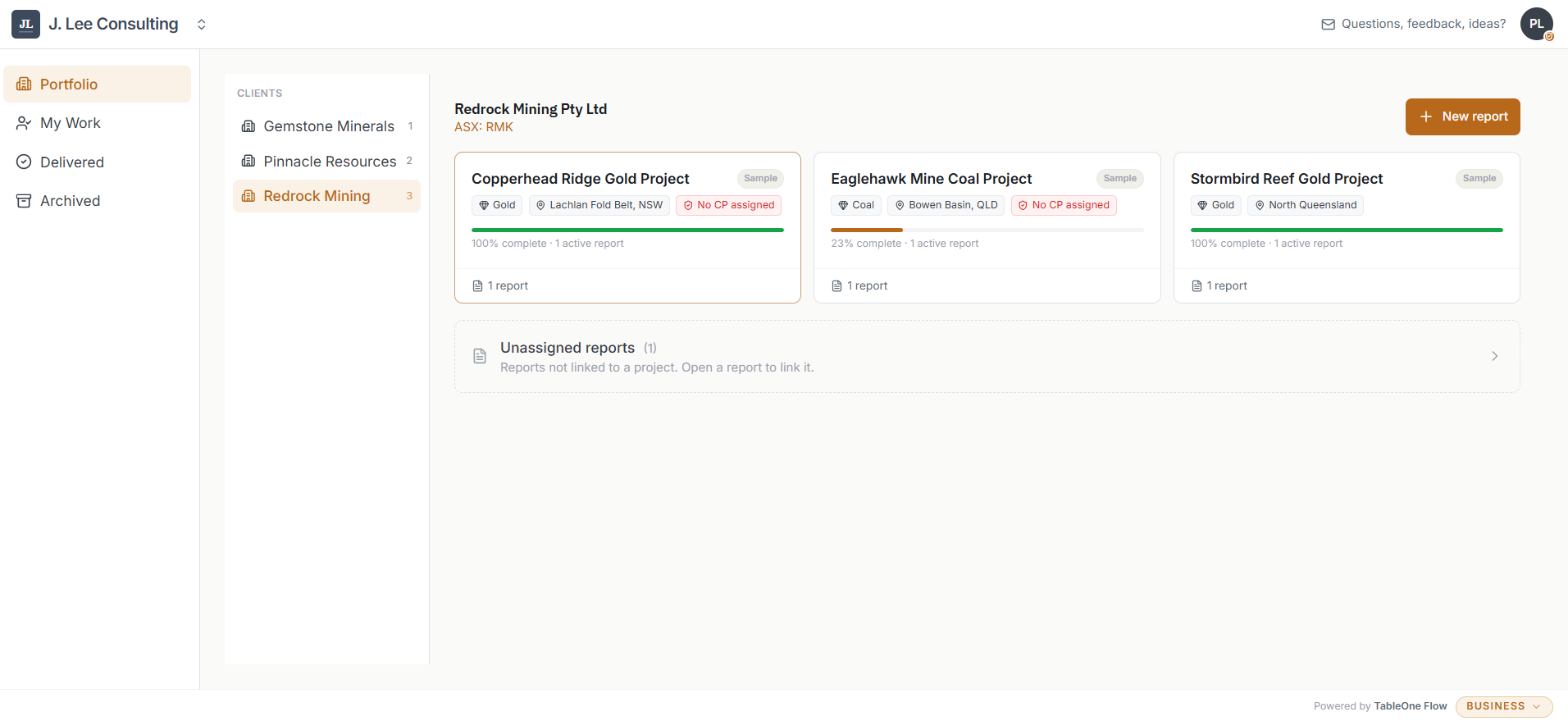This screenshot has height=721, width=1568.
Task: Click the Gemstone Minerals building icon
Action: coord(248,126)
